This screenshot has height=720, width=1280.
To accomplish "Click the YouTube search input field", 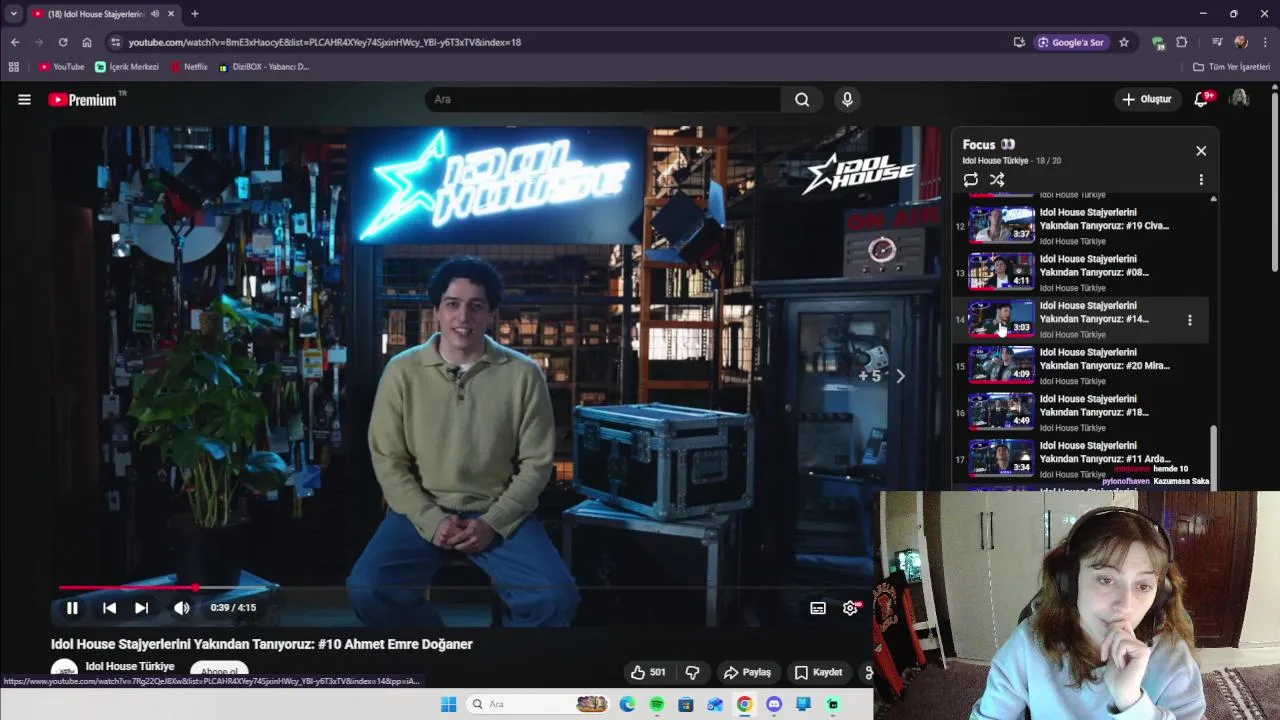I will point(603,99).
